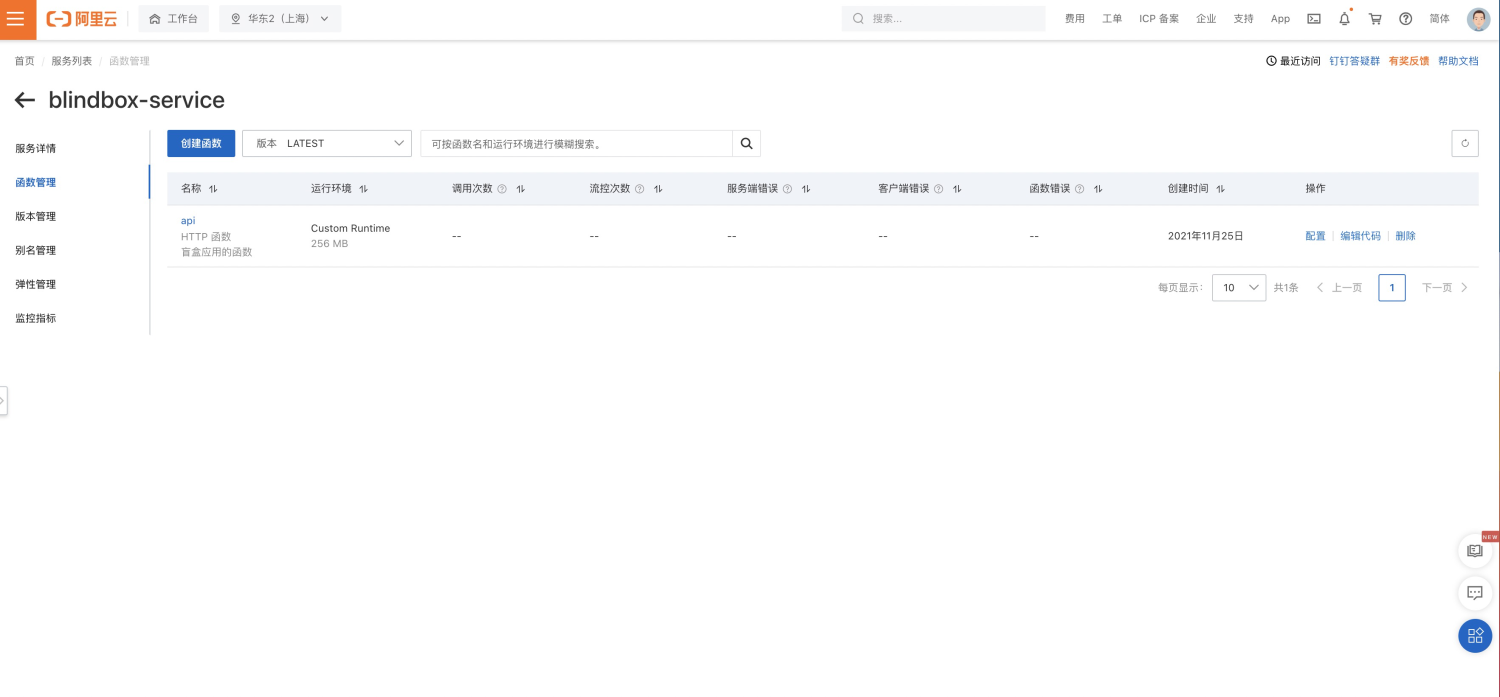Refresh the function list

(1465, 143)
